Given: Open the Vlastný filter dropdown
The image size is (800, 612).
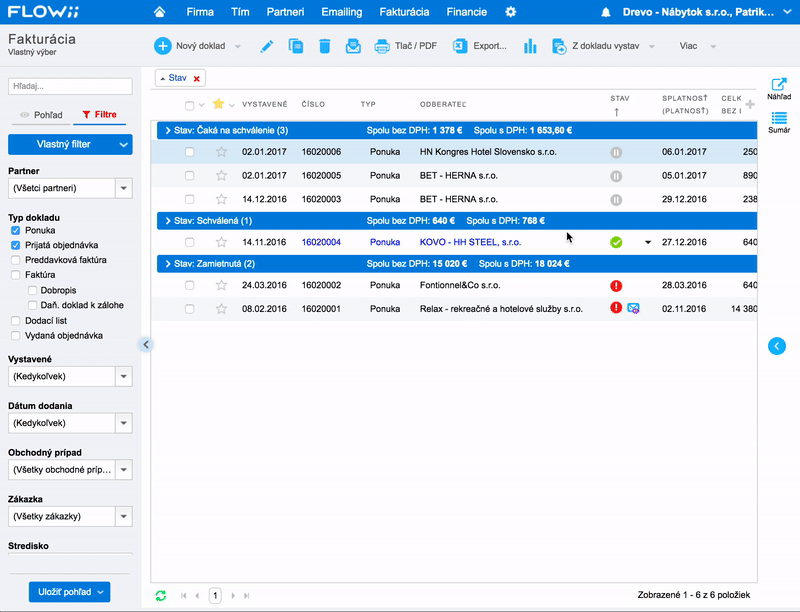Looking at the screenshot, I should (x=70, y=144).
